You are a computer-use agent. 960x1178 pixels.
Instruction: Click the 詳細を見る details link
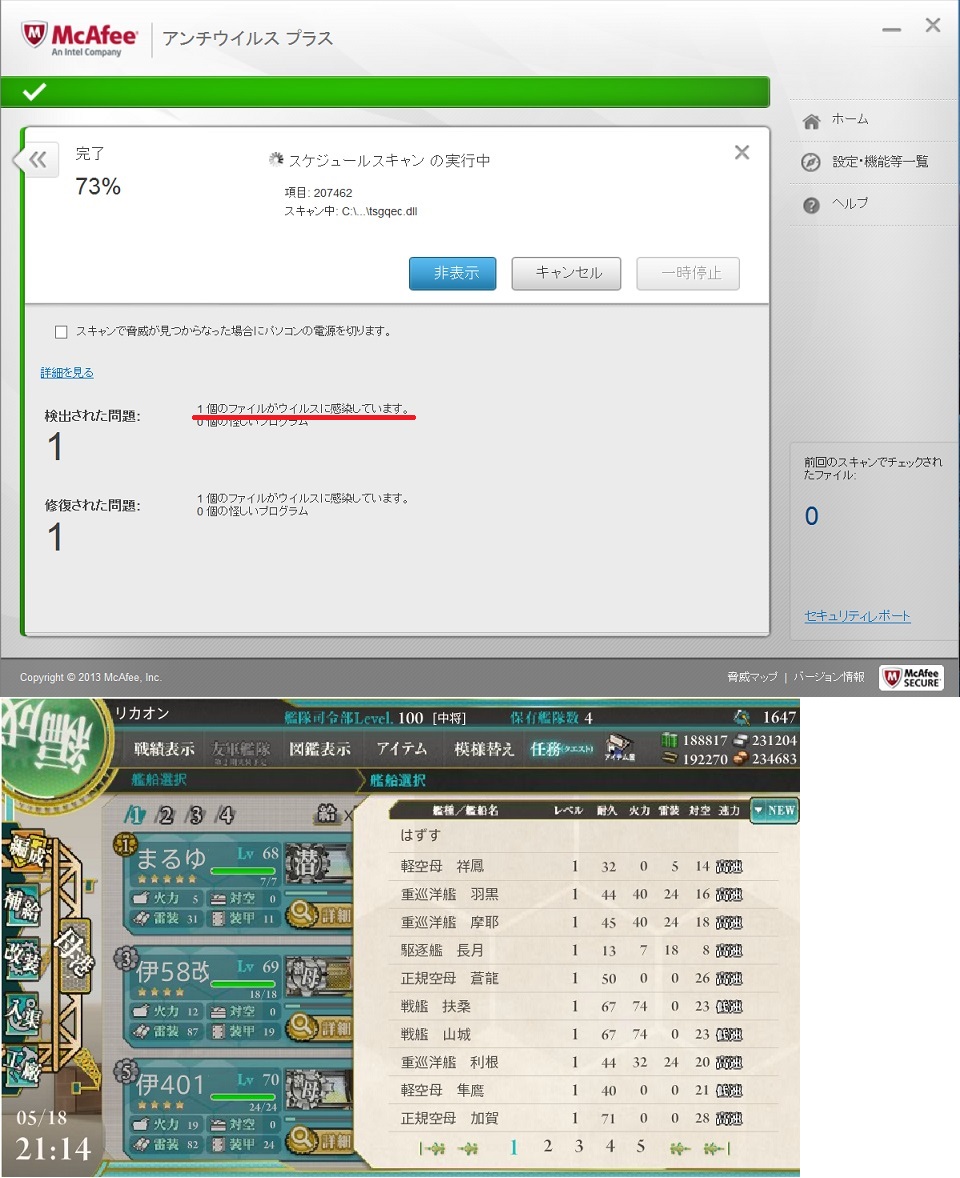[x=67, y=373]
